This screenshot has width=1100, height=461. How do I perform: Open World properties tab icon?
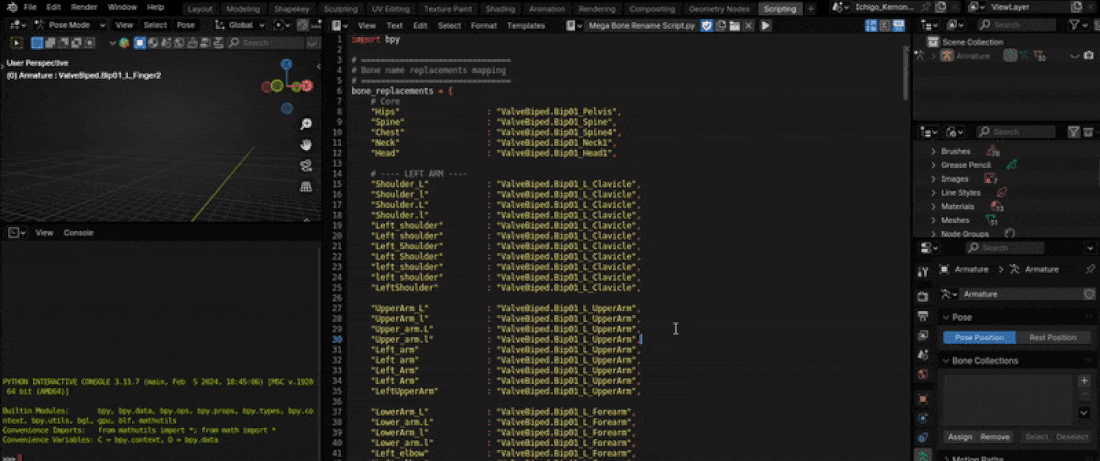pyautogui.click(x=923, y=375)
